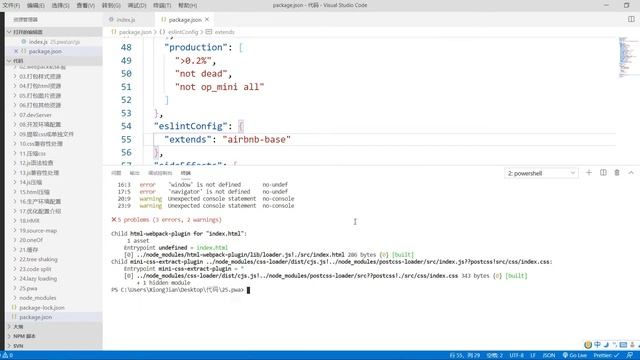Click the moon icon in the IME toolbar

point(606,345)
